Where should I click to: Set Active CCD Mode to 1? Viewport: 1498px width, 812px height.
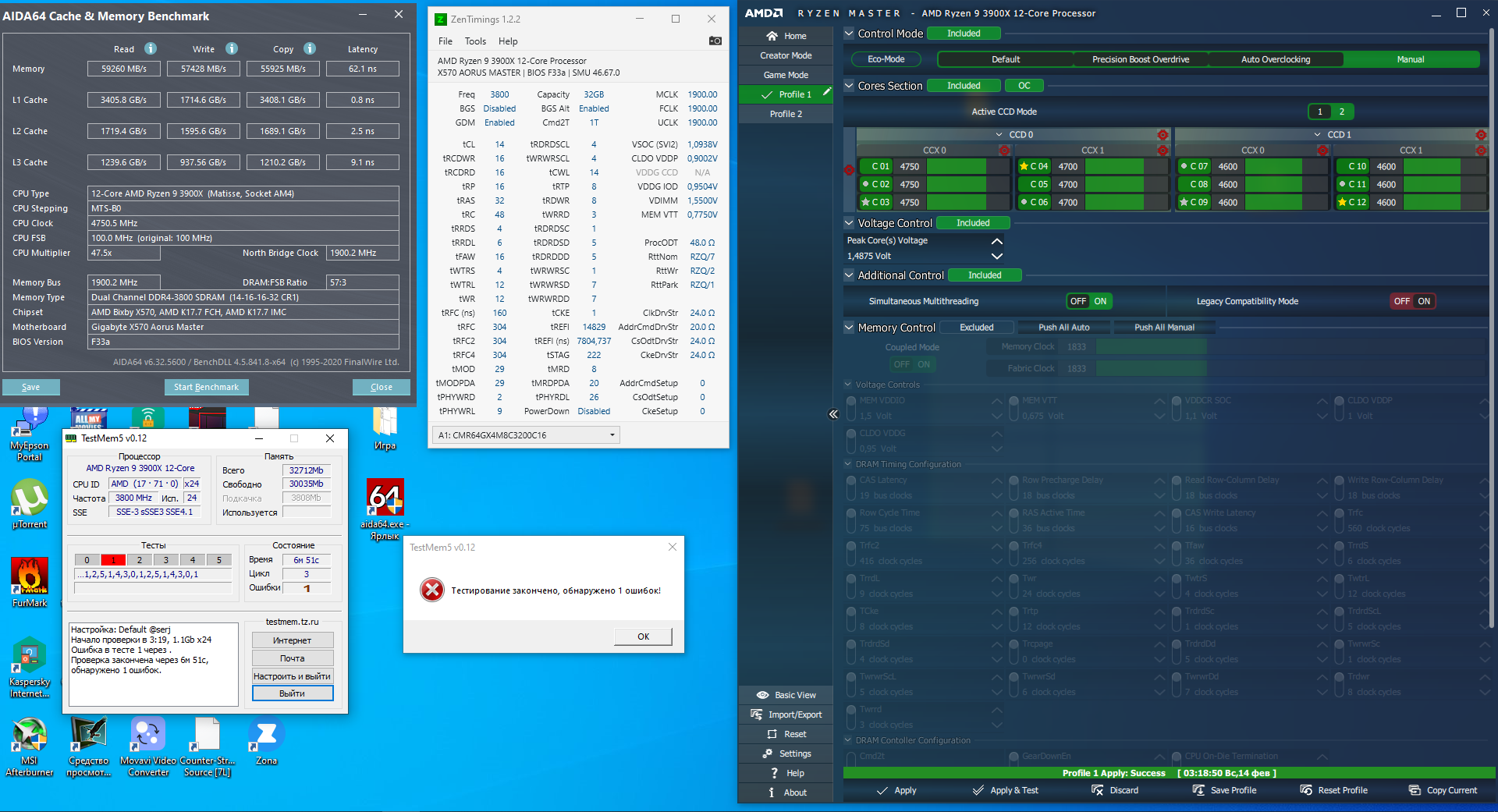pyautogui.click(x=1320, y=112)
